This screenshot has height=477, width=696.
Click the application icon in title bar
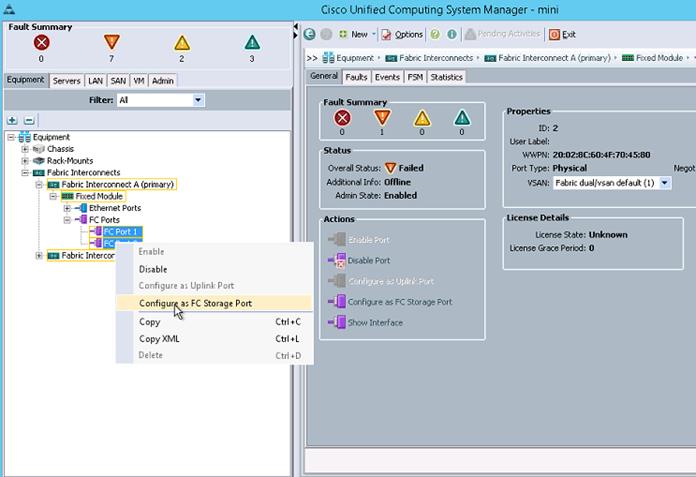pyautogui.click(x=9, y=9)
